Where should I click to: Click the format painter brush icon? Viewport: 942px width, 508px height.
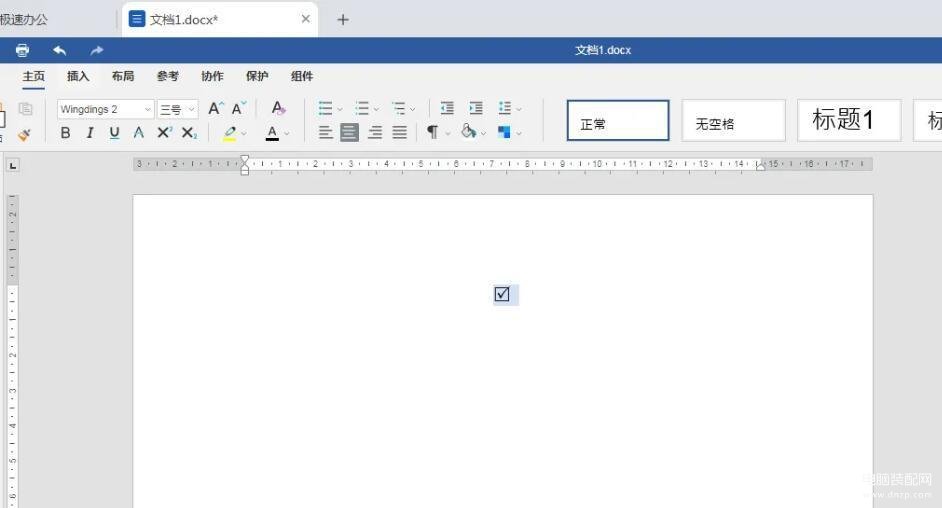(24, 135)
